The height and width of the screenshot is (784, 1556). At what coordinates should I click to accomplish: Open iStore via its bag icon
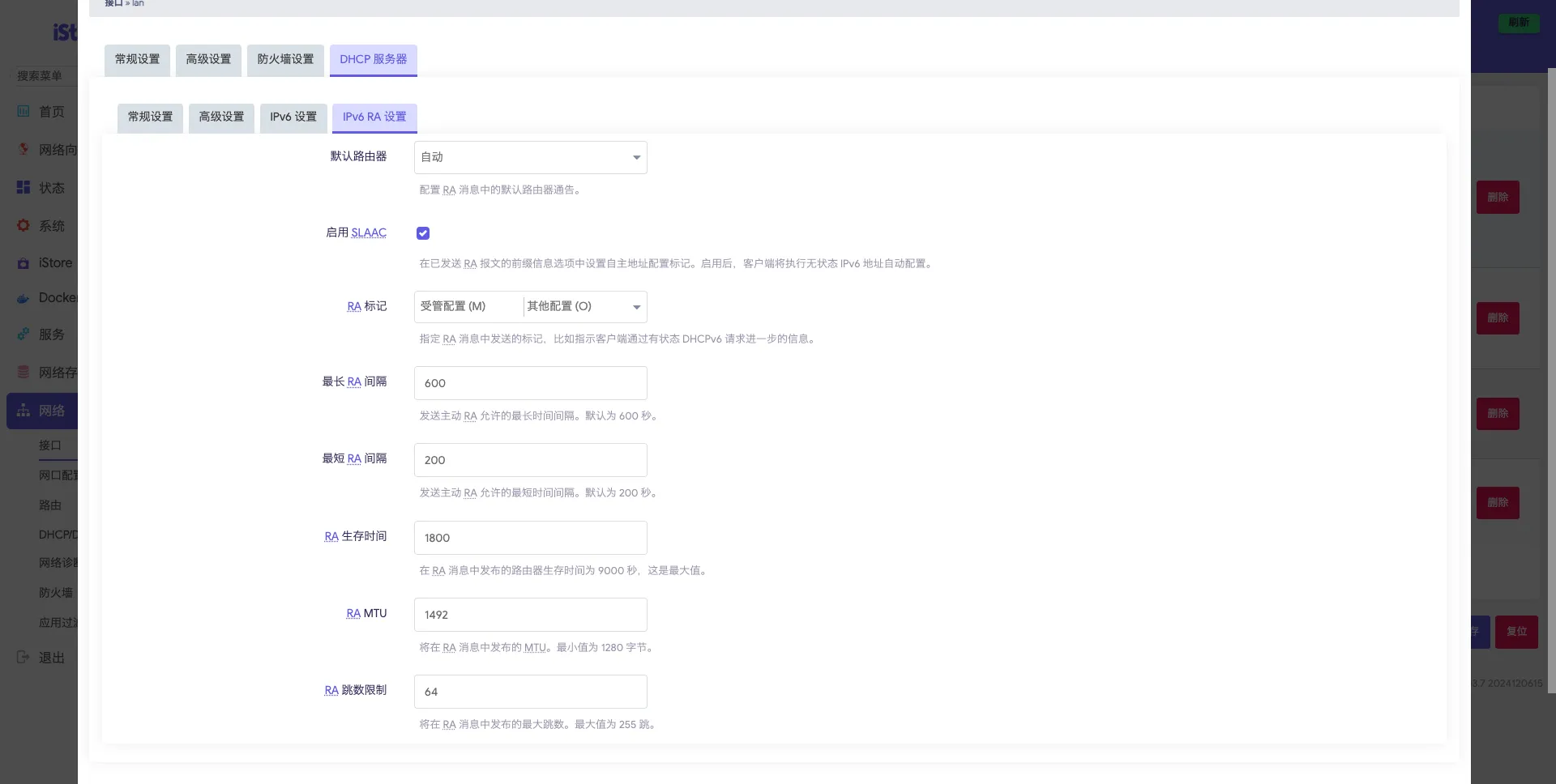(x=24, y=263)
